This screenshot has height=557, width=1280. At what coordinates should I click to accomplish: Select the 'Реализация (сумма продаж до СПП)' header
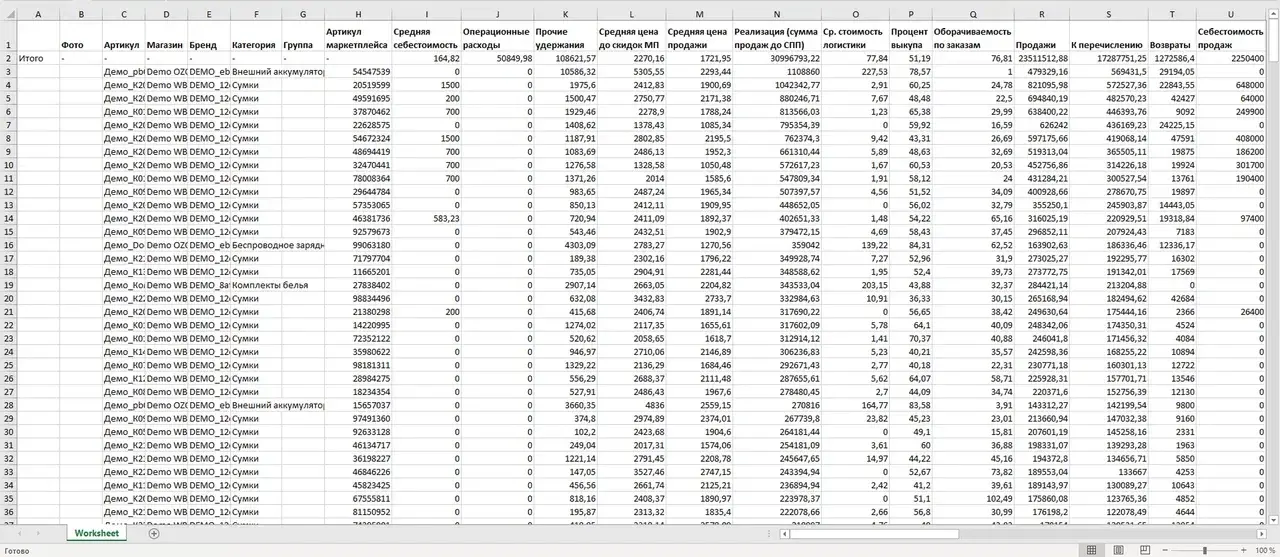tap(776, 36)
